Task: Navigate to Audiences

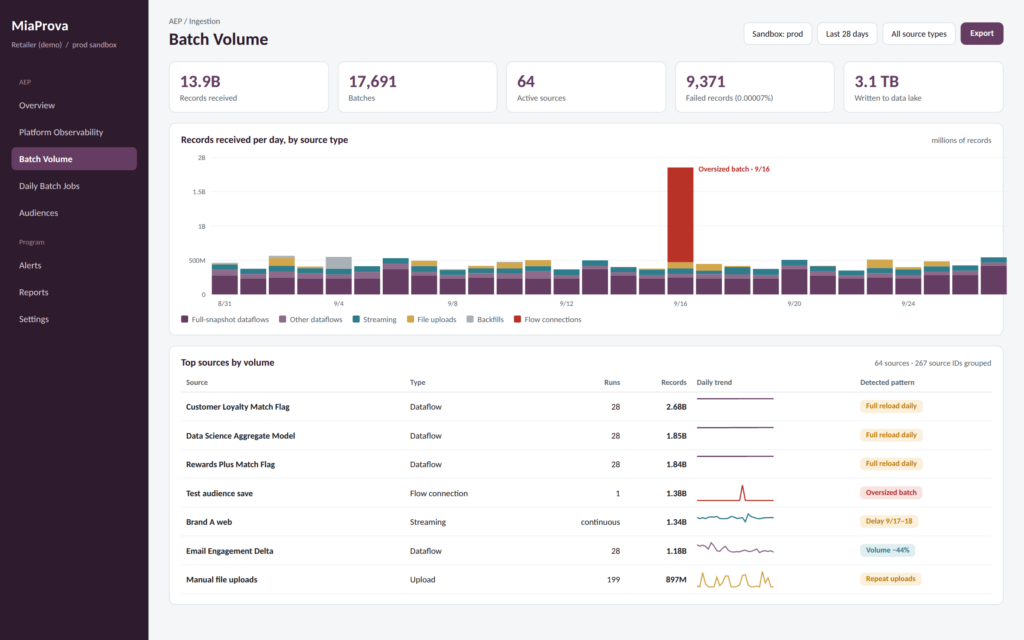Action: [x=74, y=213]
